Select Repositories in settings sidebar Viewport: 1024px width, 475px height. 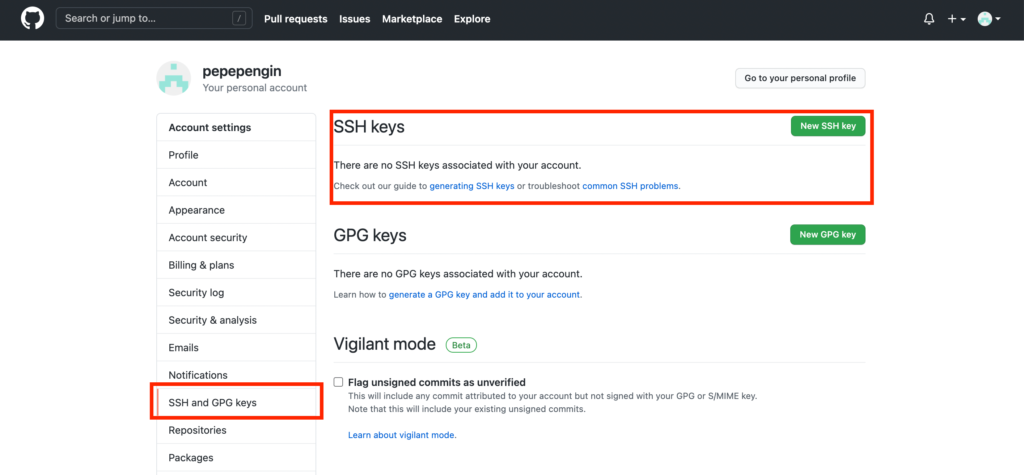(x=236, y=430)
